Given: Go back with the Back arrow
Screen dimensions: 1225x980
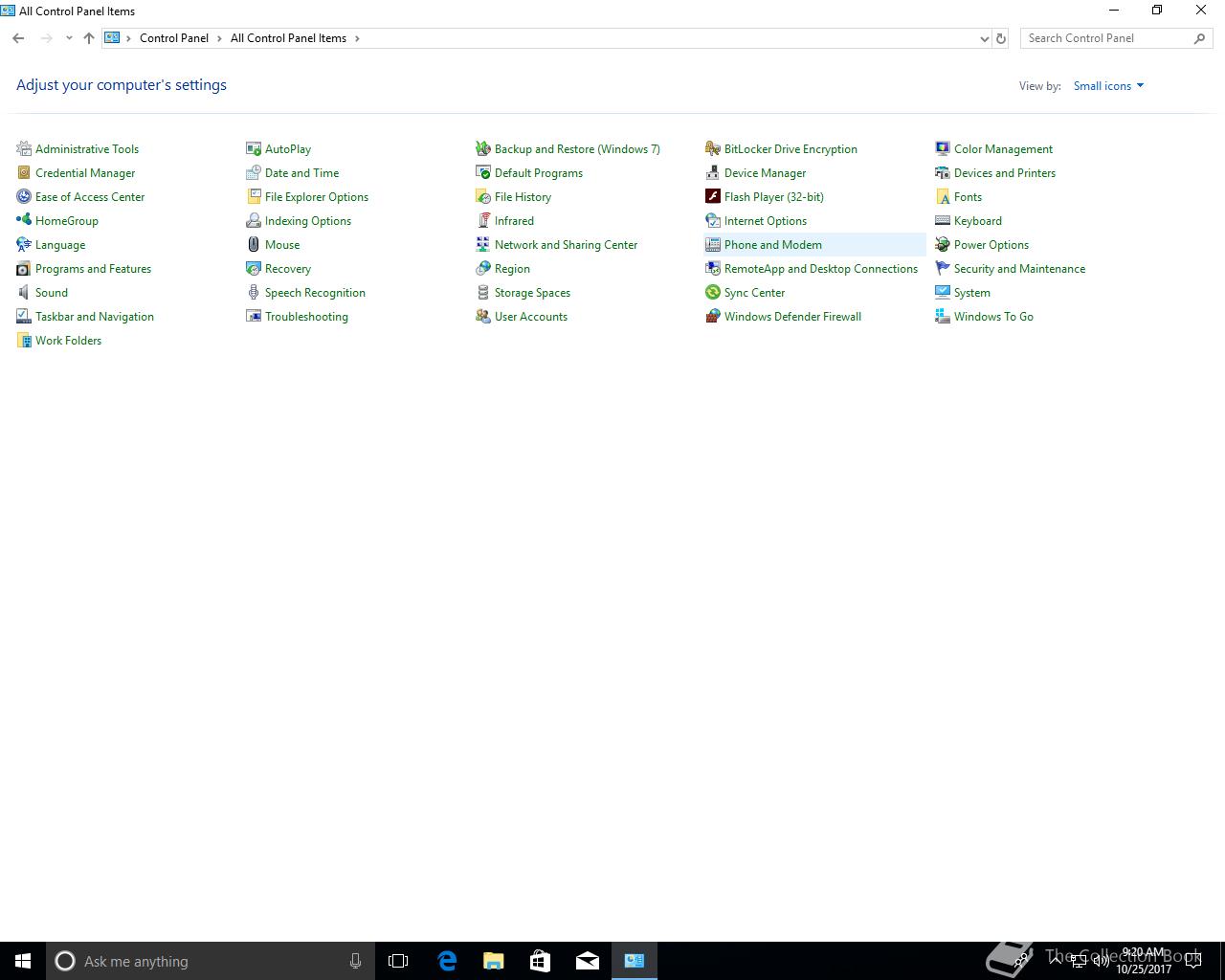Looking at the screenshot, I should coord(18,38).
